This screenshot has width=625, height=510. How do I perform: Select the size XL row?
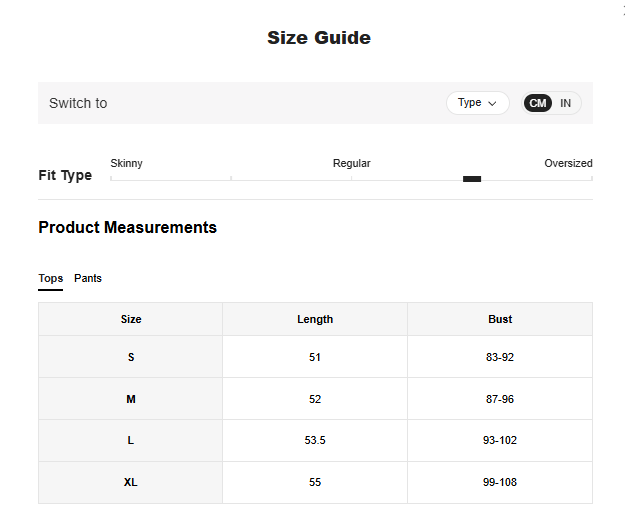point(131,482)
